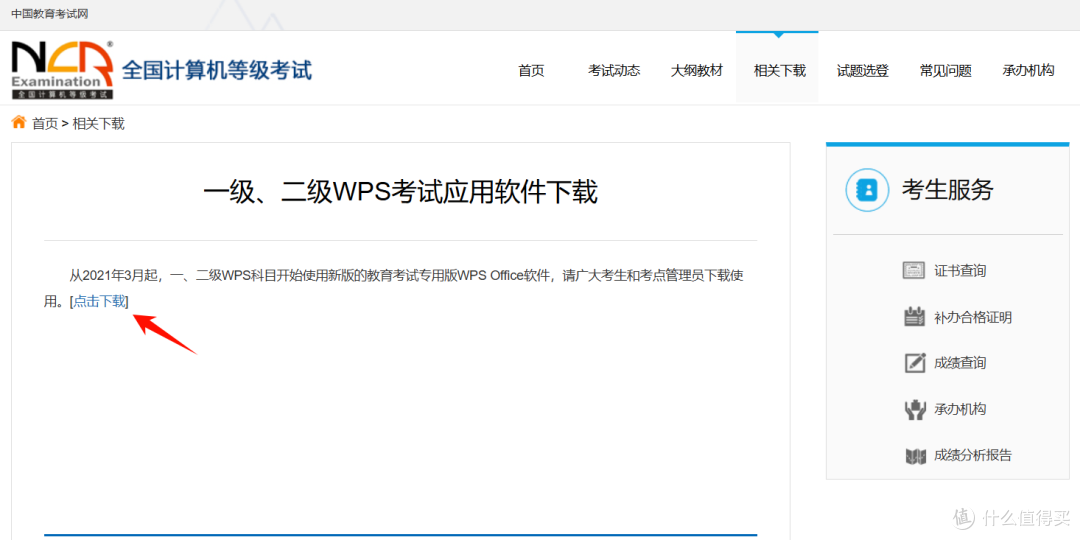Click the 成绩分析报告 map icon
1080x540 pixels.
click(x=914, y=455)
